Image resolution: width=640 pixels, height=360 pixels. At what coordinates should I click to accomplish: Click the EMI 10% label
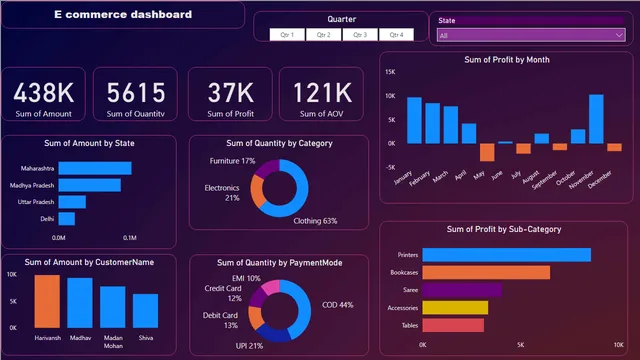click(x=246, y=278)
